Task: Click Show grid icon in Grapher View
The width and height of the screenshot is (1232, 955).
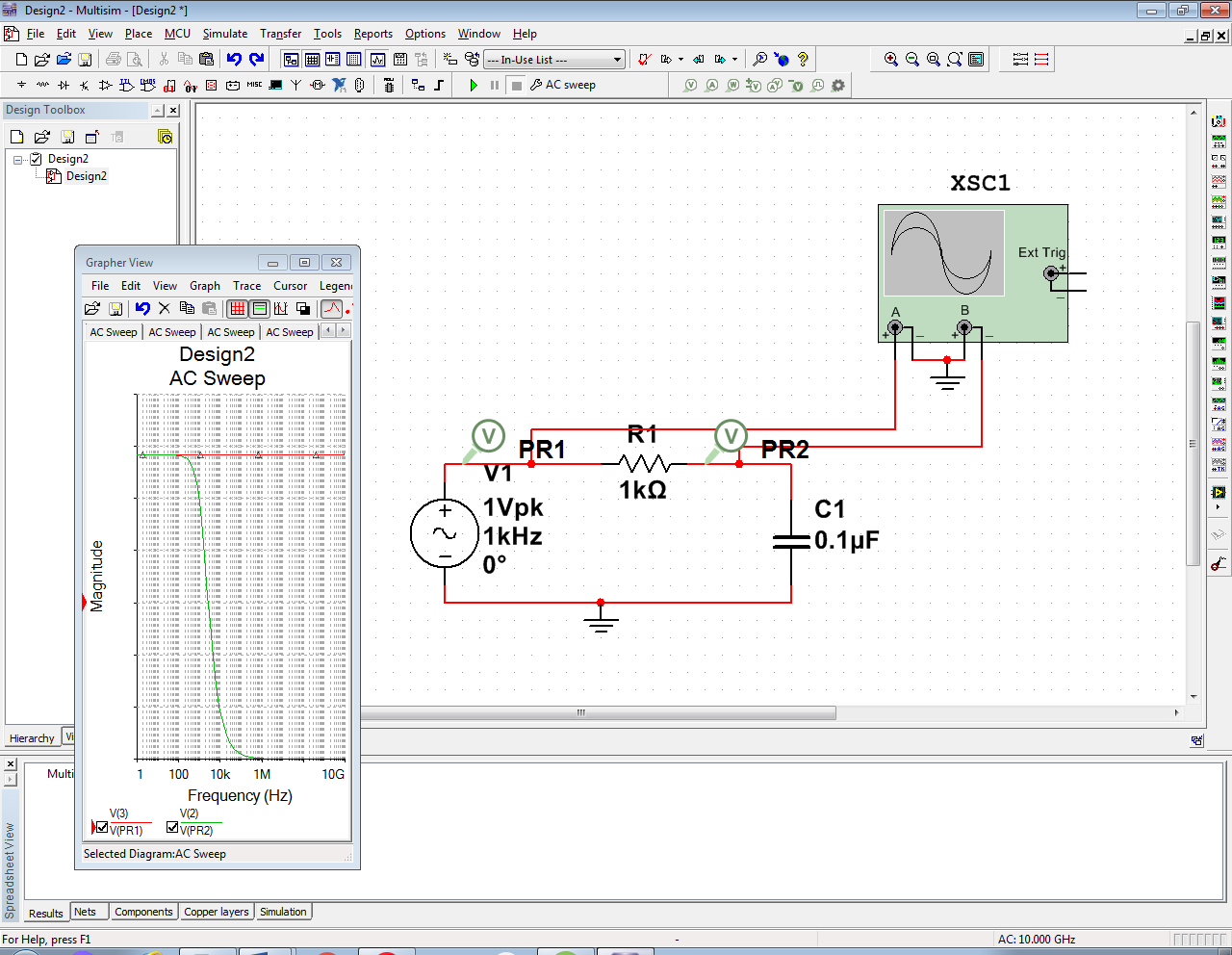Action: [x=237, y=308]
